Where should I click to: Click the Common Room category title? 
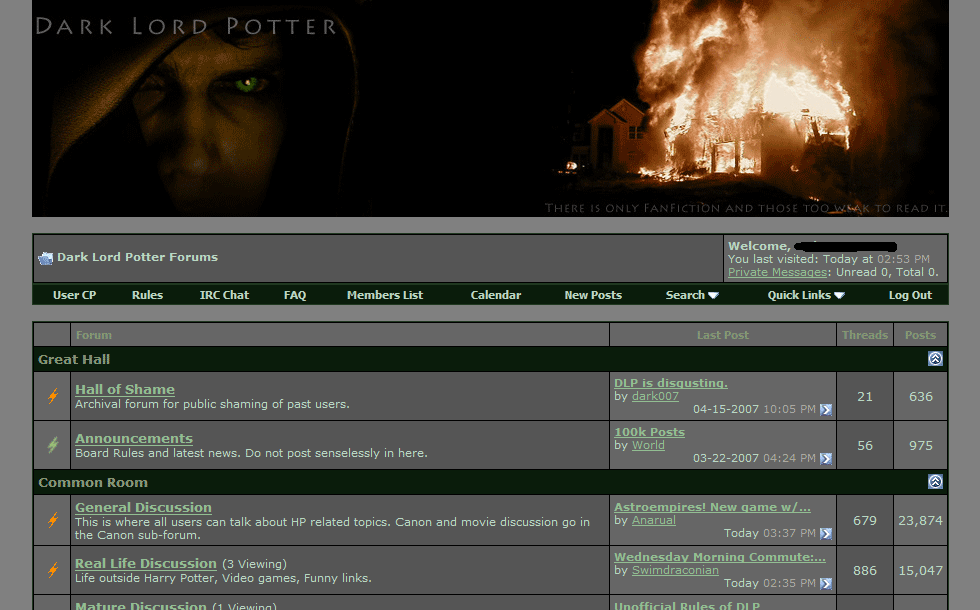(93, 482)
